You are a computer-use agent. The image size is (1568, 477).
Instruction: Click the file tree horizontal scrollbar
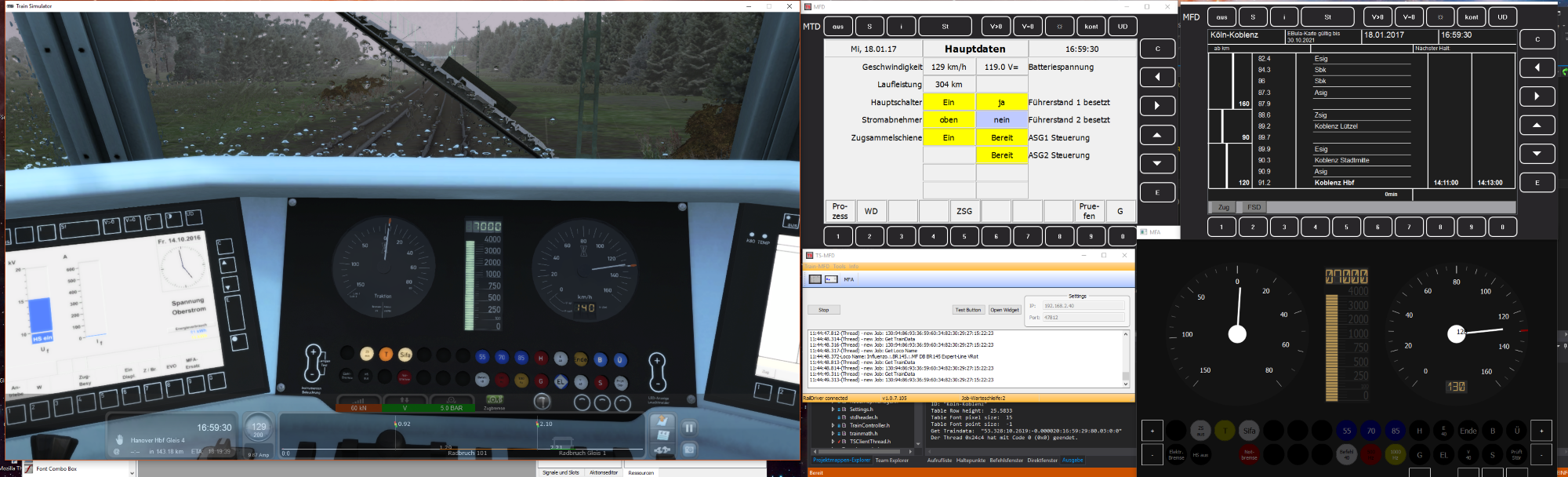(862, 451)
